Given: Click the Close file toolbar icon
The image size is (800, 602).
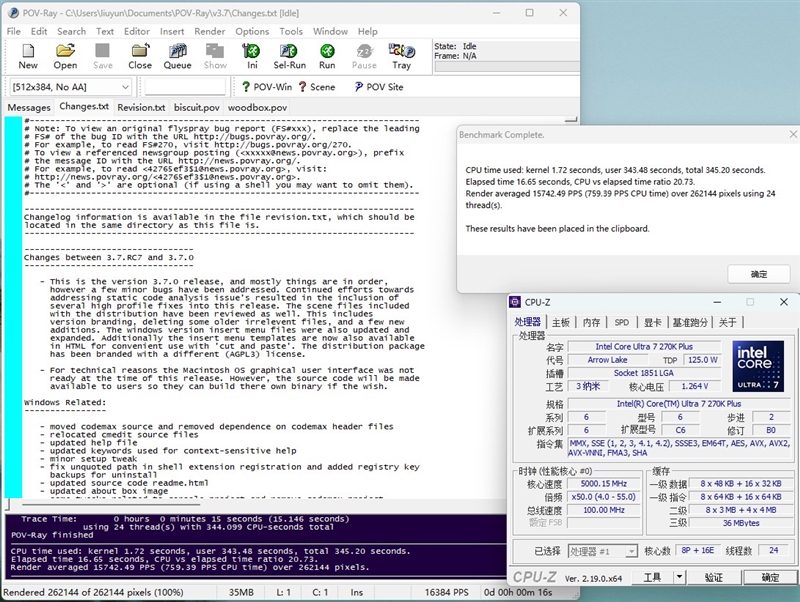Looking at the screenshot, I should [140, 56].
